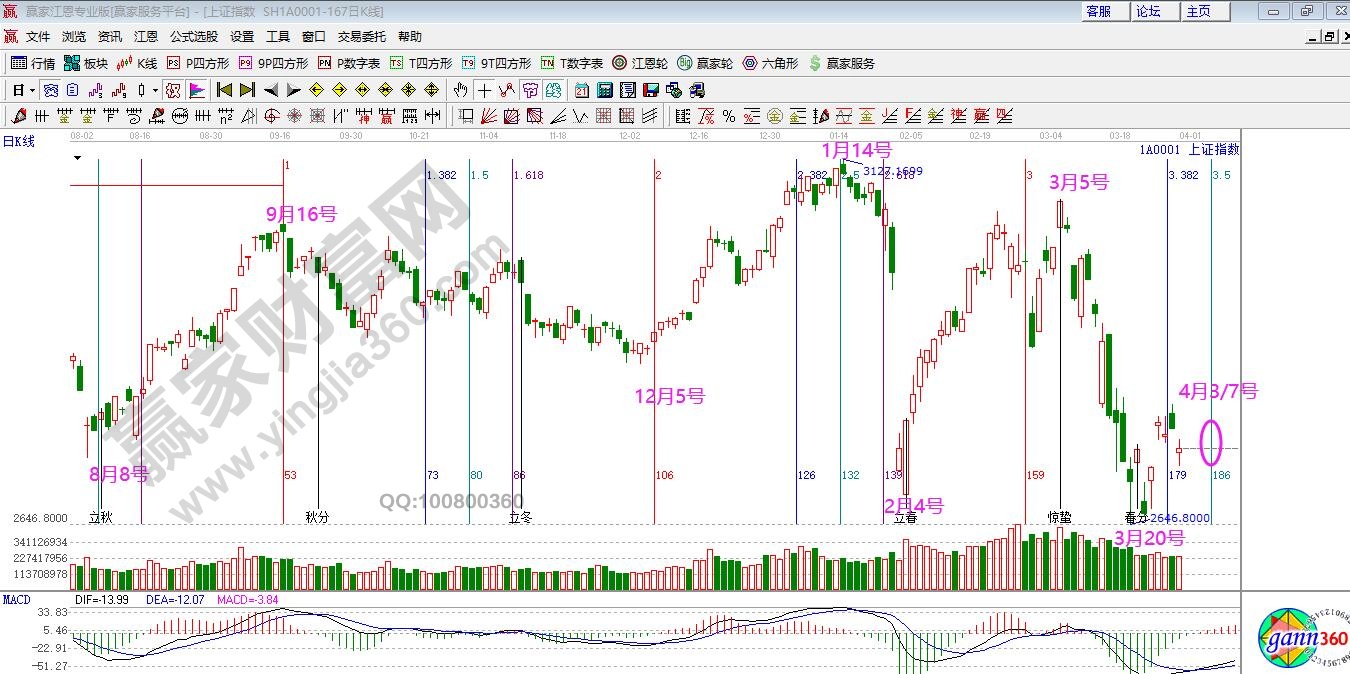The height and width of the screenshot is (674, 1350).
Task: Click the 客服 customer service button
Action: [x=1098, y=11]
